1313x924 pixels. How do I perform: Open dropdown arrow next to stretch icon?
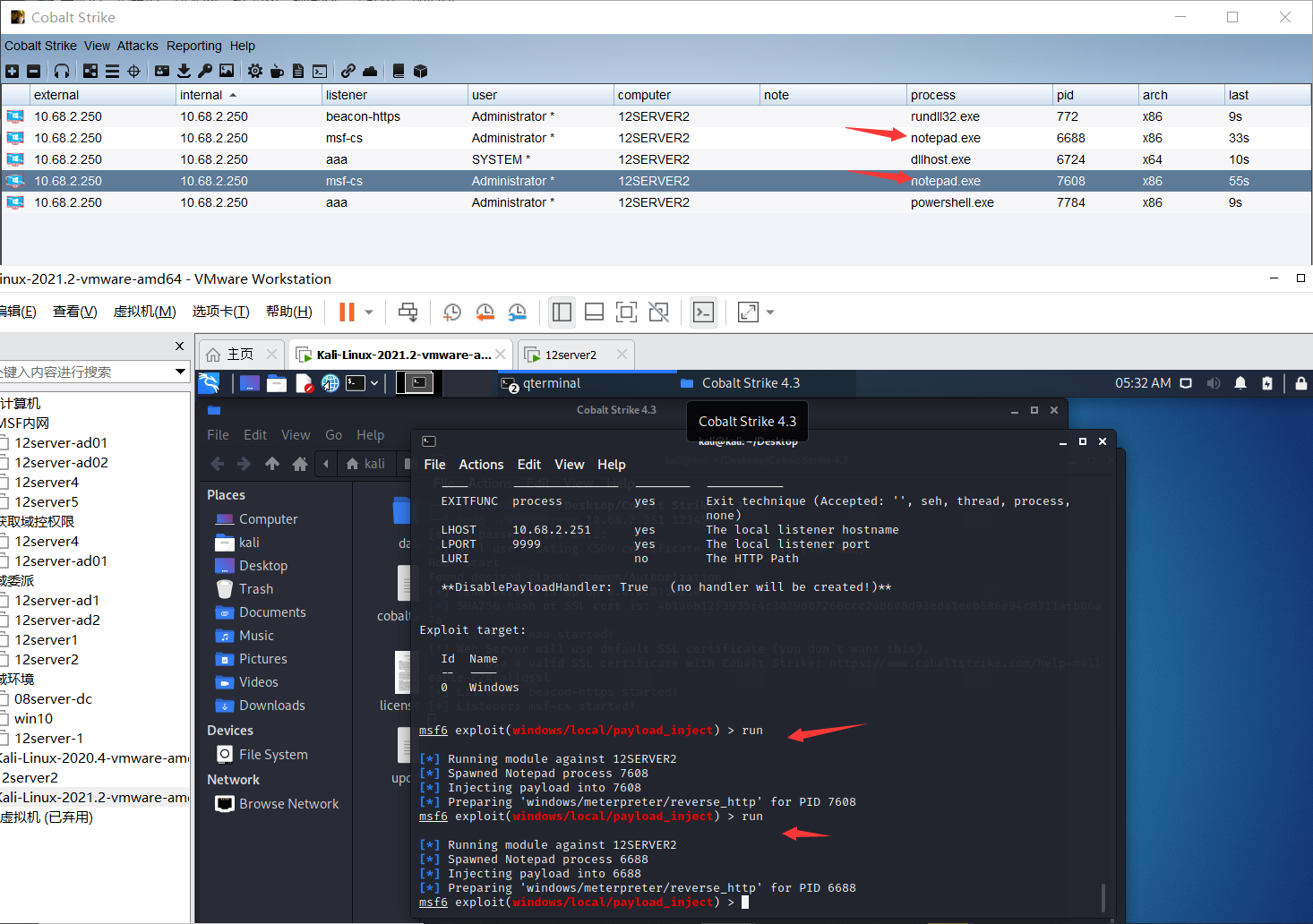click(x=770, y=312)
